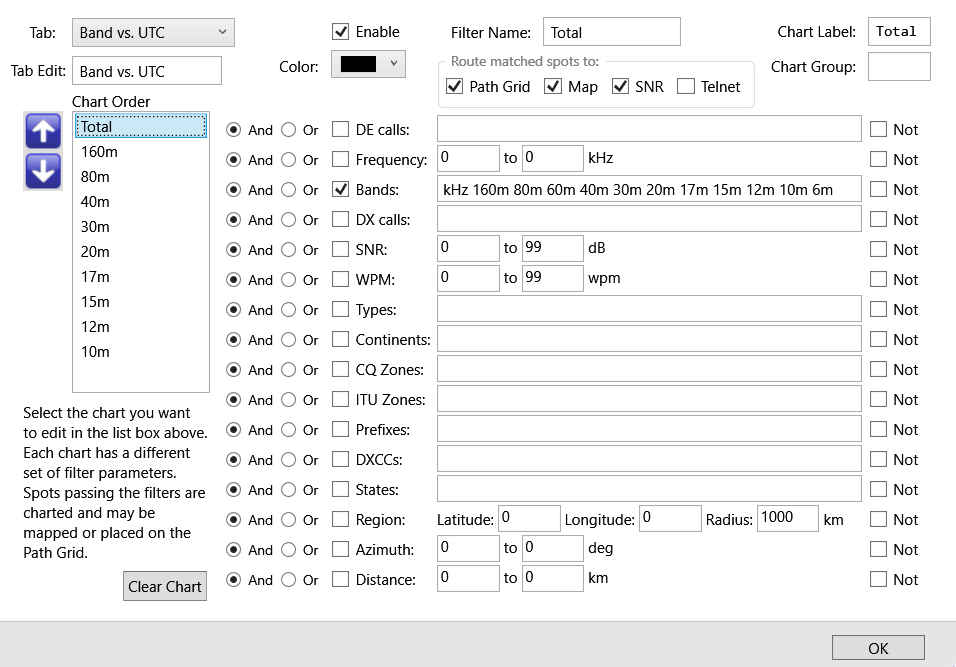Viewport: 956px width, 667px height.
Task: Focus the SNR upper limit field showing 99
Action: click(x=552, y=248)
